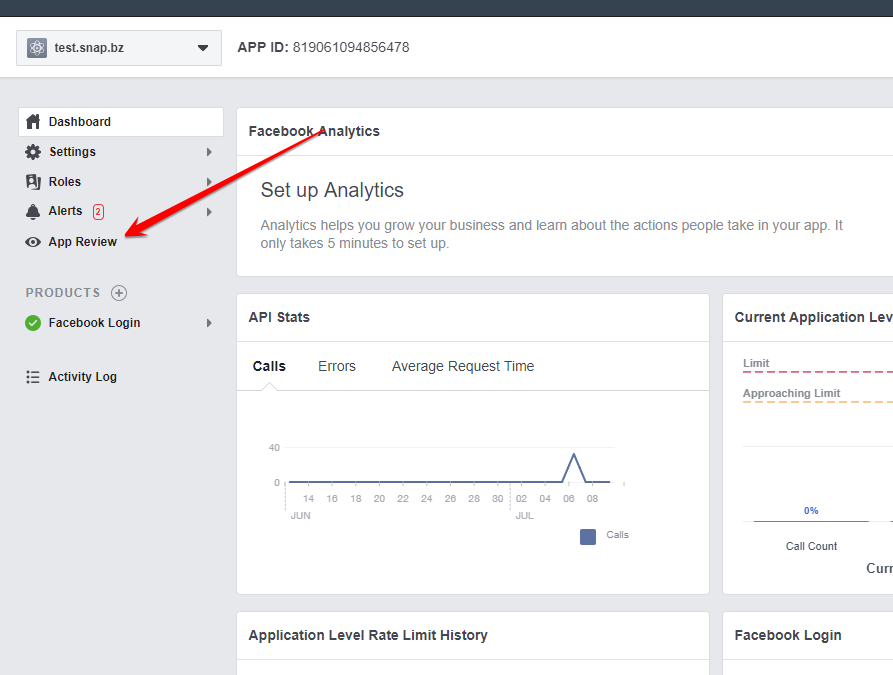Click the Dashboard house icon
893x675 pixels.
click(34, 121)
